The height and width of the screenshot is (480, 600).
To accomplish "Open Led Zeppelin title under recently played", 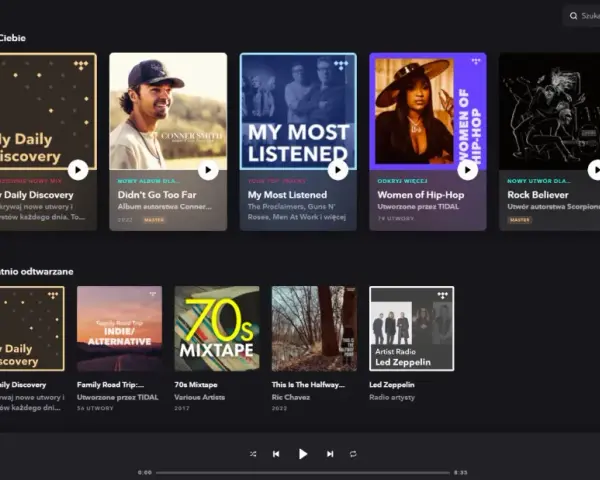I will 391,385.
